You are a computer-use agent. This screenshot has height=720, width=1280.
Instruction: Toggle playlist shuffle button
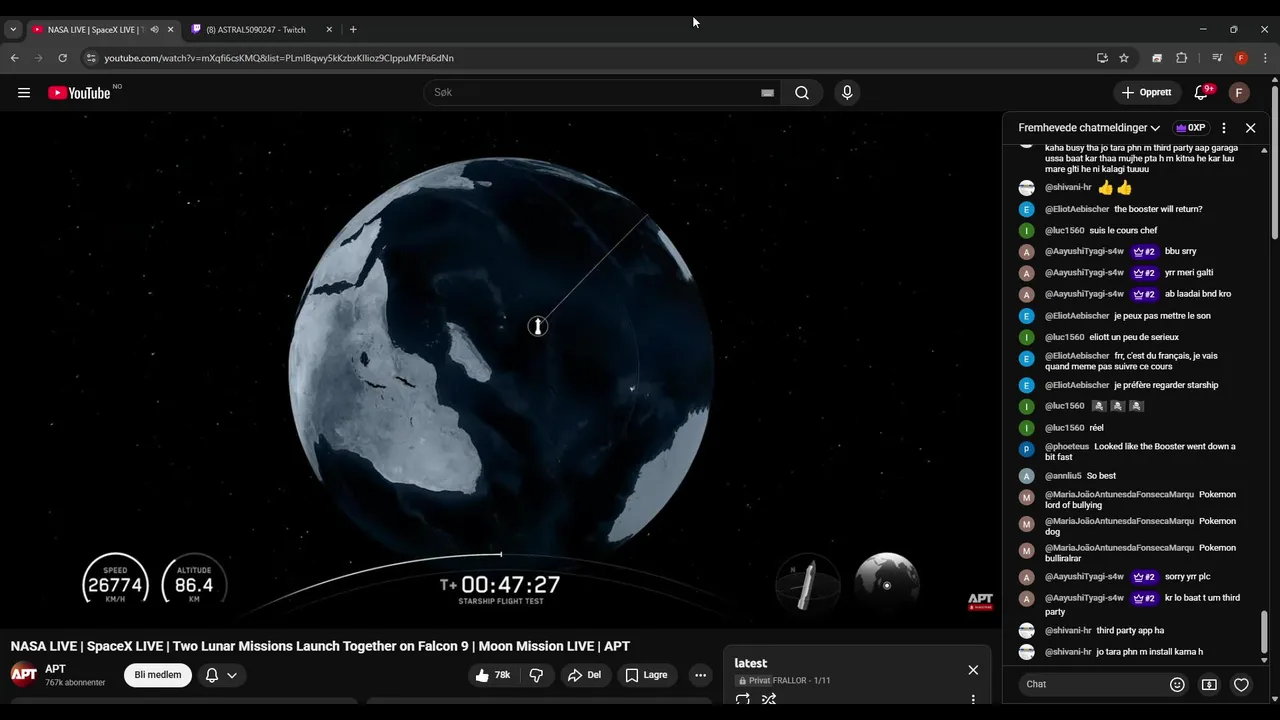tap(769, 700)
